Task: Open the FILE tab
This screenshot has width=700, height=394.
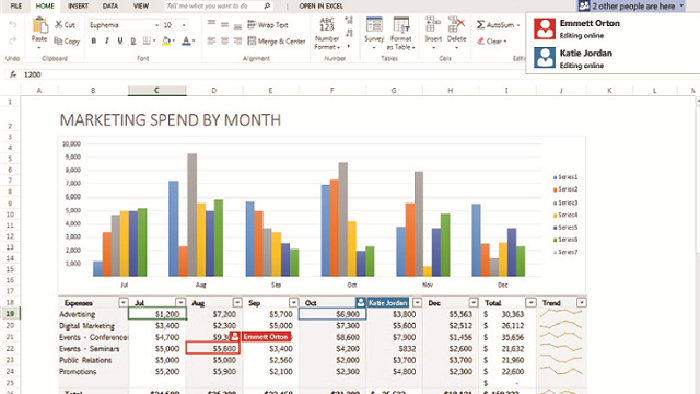Action: click(16, 6)
